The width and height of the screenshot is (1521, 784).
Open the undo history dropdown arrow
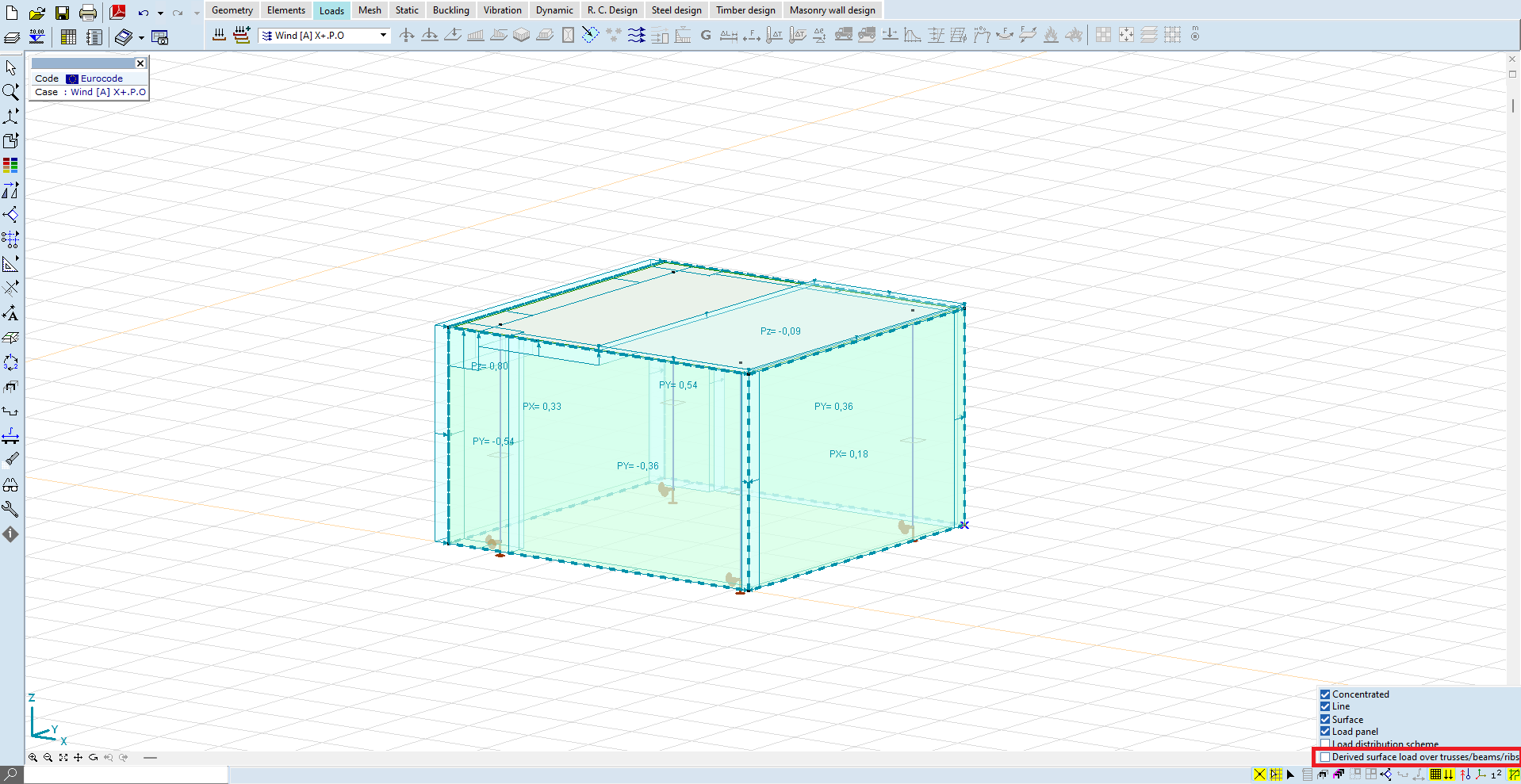tap(160, 13)
